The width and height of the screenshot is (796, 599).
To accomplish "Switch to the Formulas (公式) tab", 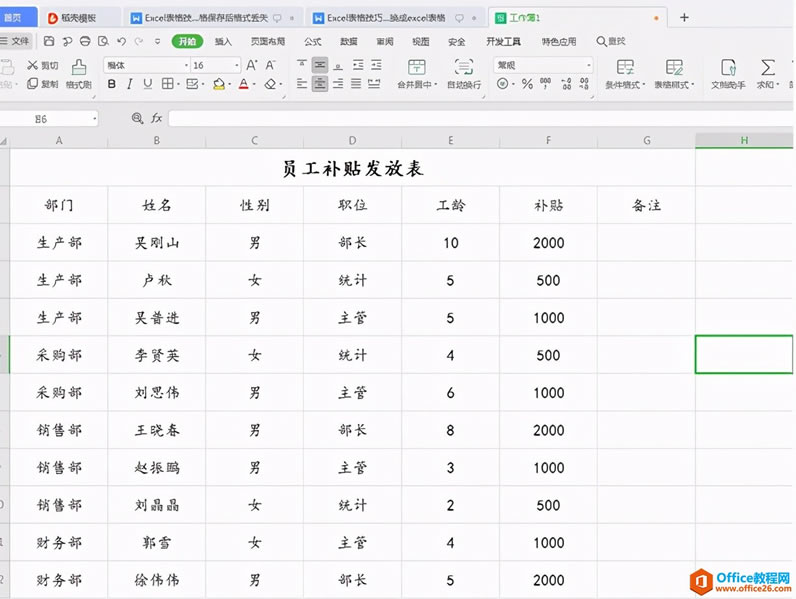I will [313, 42].
